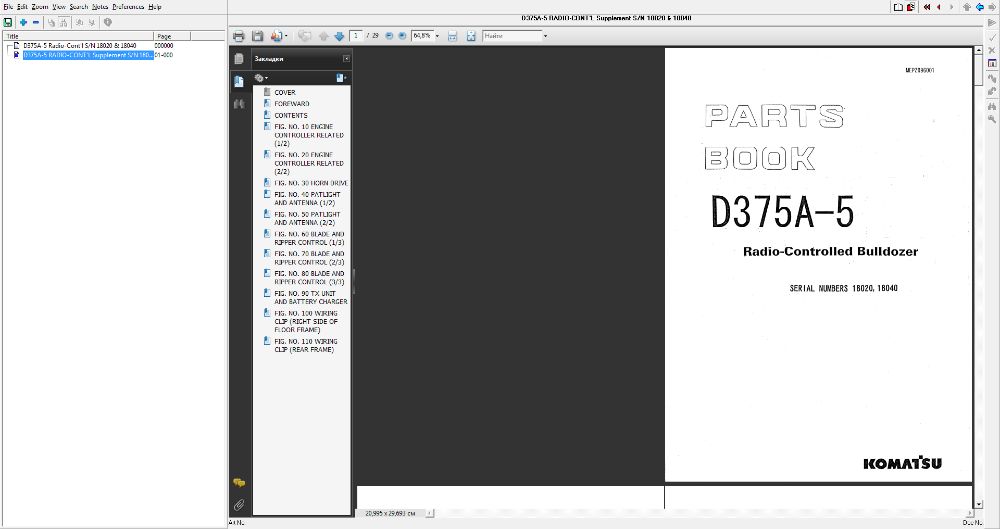Open the Найти search field dropdown arrow
This screenshot has height=529, width=1000.
coord(545,36)
